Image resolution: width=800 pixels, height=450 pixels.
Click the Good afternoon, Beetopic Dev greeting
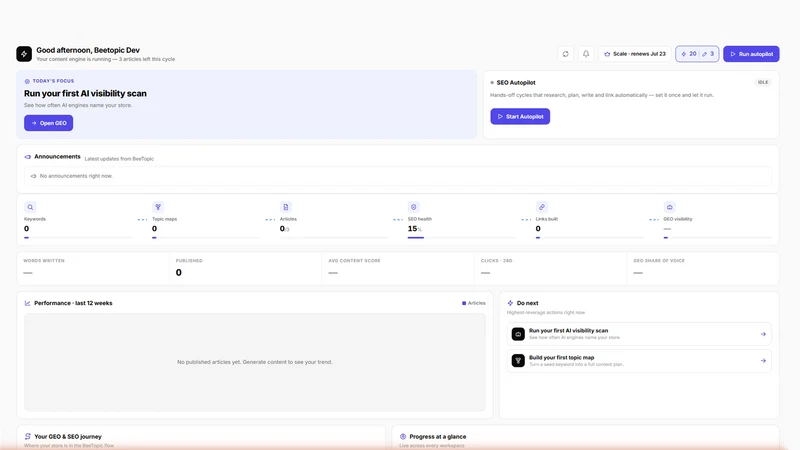[x=88, y=50]
